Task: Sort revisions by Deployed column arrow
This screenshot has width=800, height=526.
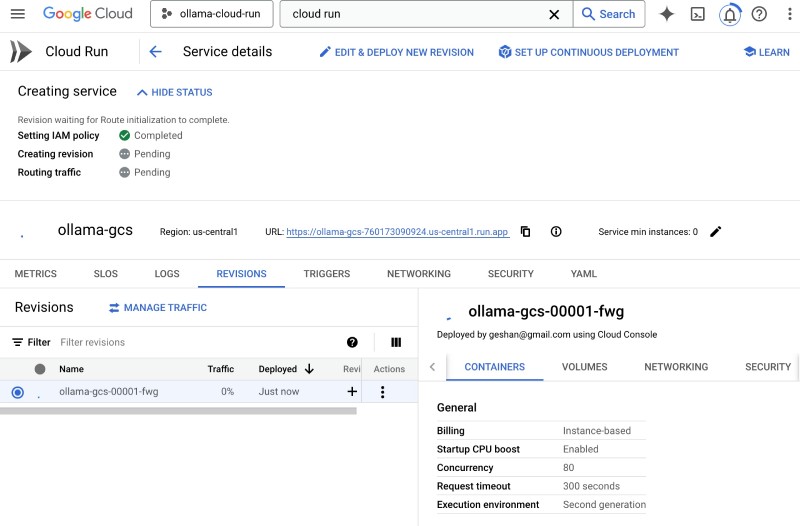Action: [309, 369]
